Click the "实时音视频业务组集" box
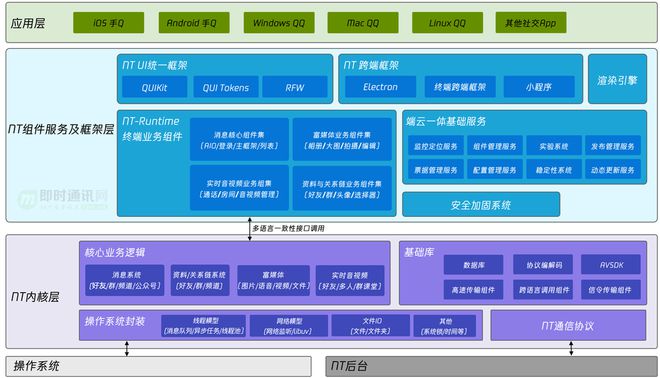Screen dimensions: 660x378 [239, 188]
